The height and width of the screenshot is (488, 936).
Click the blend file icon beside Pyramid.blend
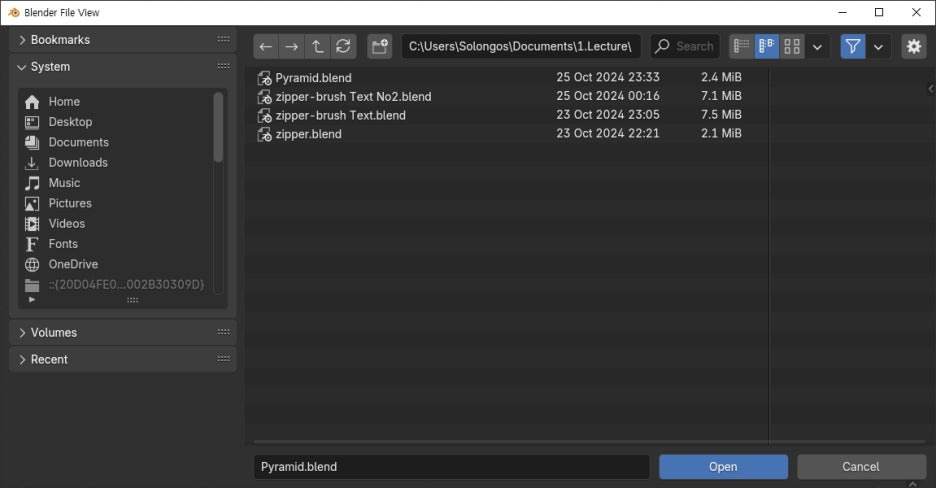[x=264, y=78]
